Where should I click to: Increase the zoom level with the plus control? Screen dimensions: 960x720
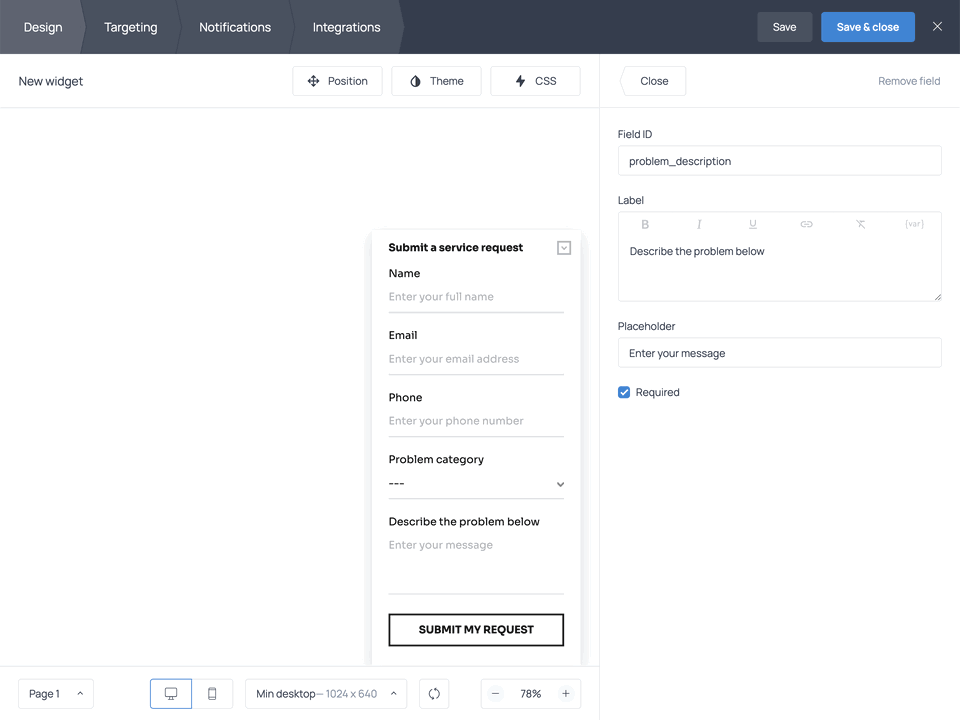[x=566, y=693]
